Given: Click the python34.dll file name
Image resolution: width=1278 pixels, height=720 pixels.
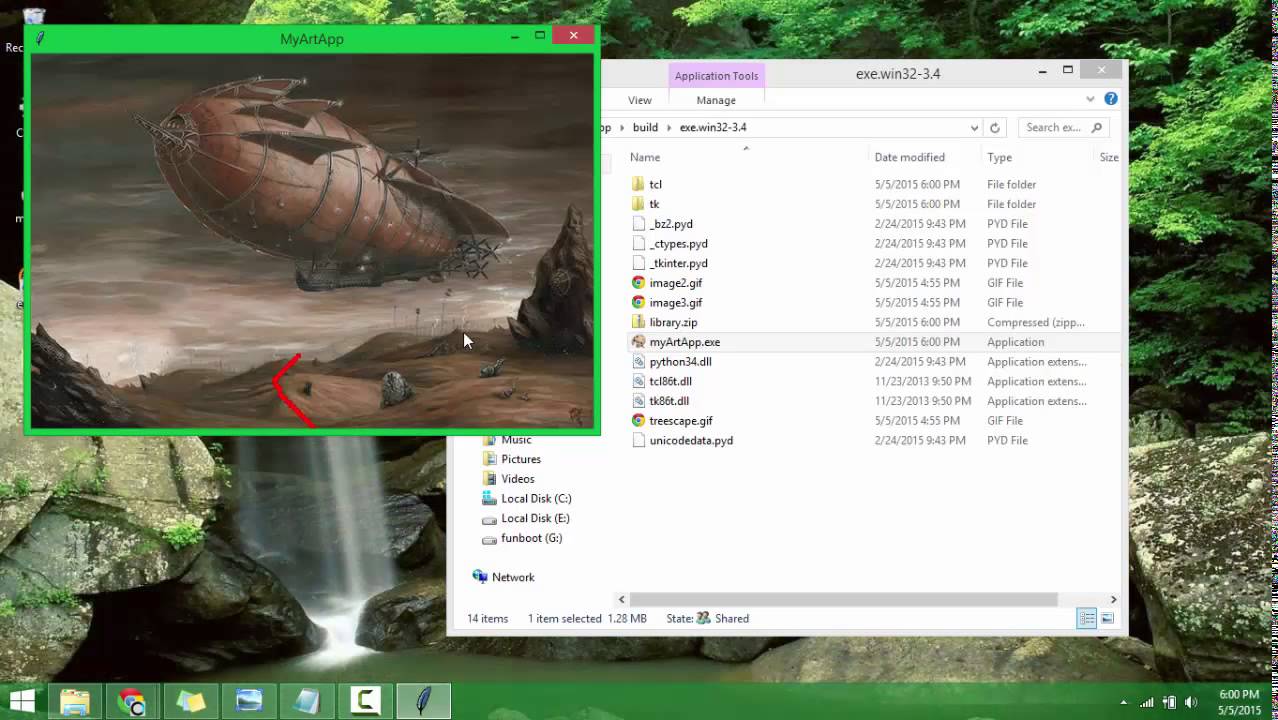Looking at the screenshot, I should 680,362.
